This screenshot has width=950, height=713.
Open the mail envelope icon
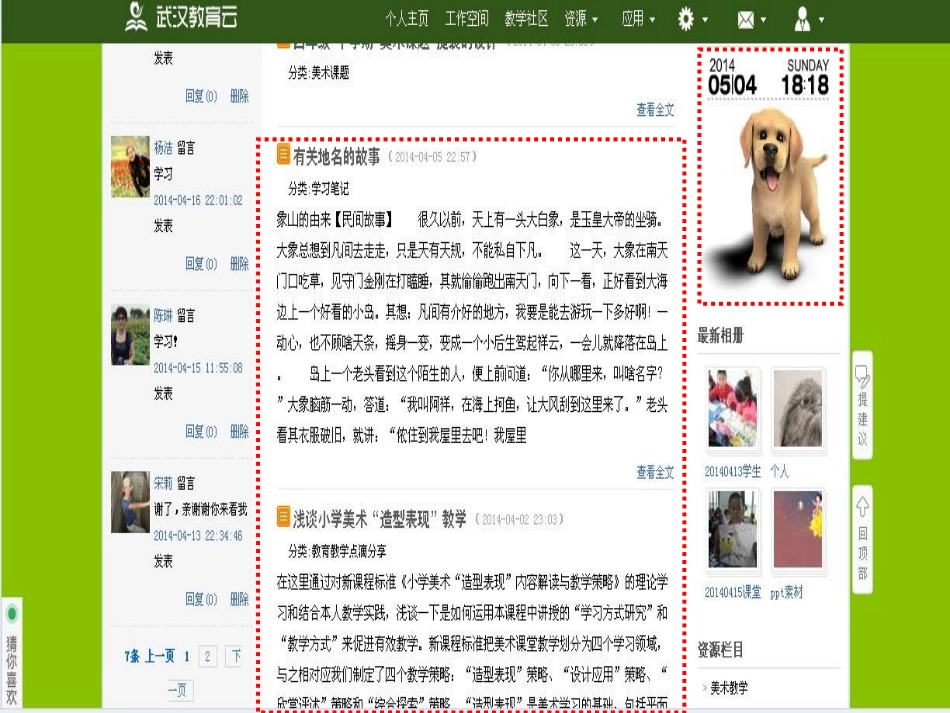pos(746,20)
